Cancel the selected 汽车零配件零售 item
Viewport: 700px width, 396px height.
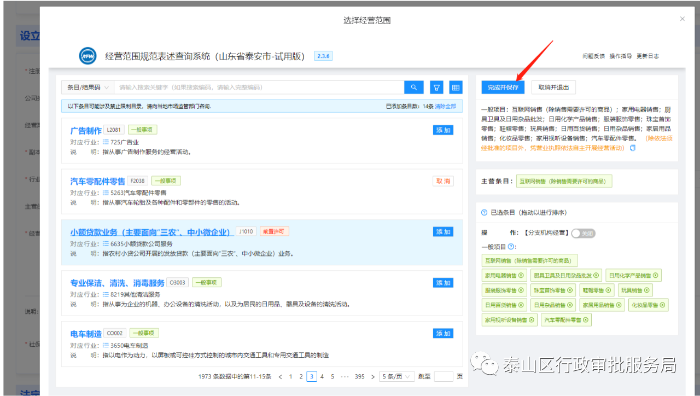[443, 181]
